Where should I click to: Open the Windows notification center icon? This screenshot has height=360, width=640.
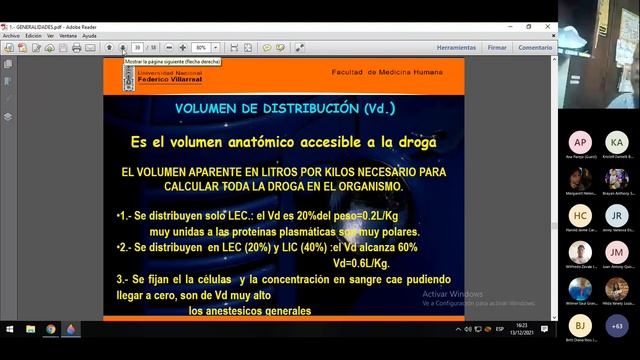pos(544,329)
